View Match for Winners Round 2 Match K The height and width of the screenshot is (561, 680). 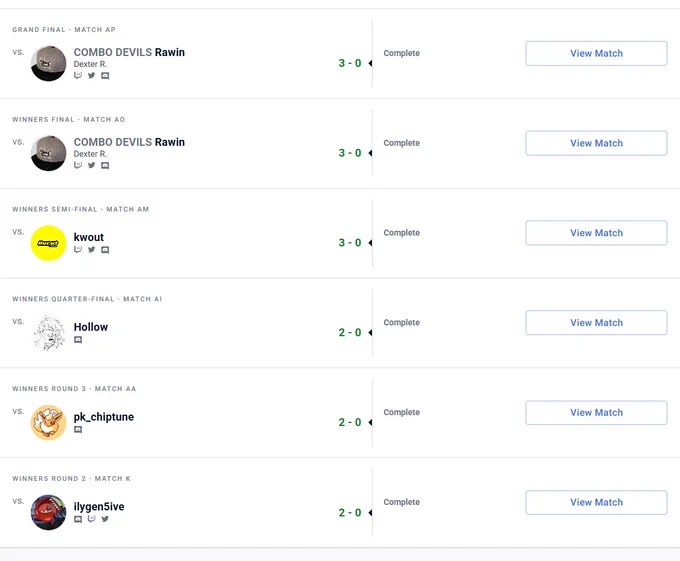point(596,502)
